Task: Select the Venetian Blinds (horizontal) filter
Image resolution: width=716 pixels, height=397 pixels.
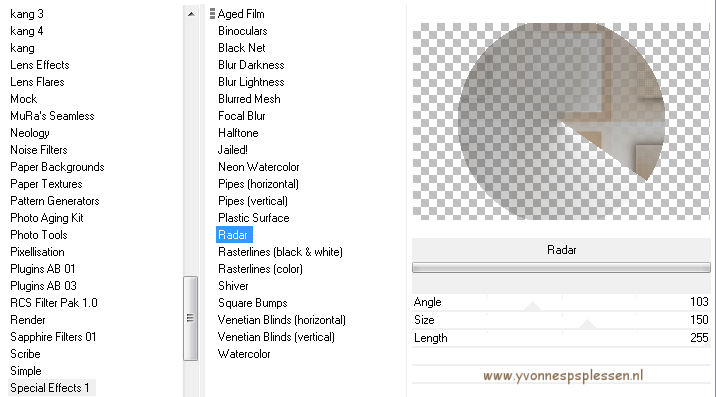Action: [x=281, y=320]
